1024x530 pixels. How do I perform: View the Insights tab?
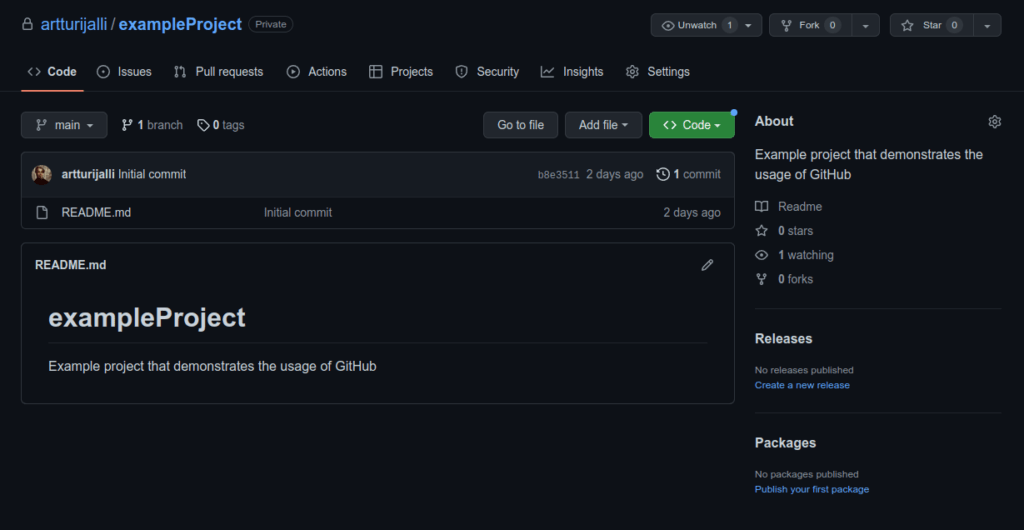pos(572,72)
